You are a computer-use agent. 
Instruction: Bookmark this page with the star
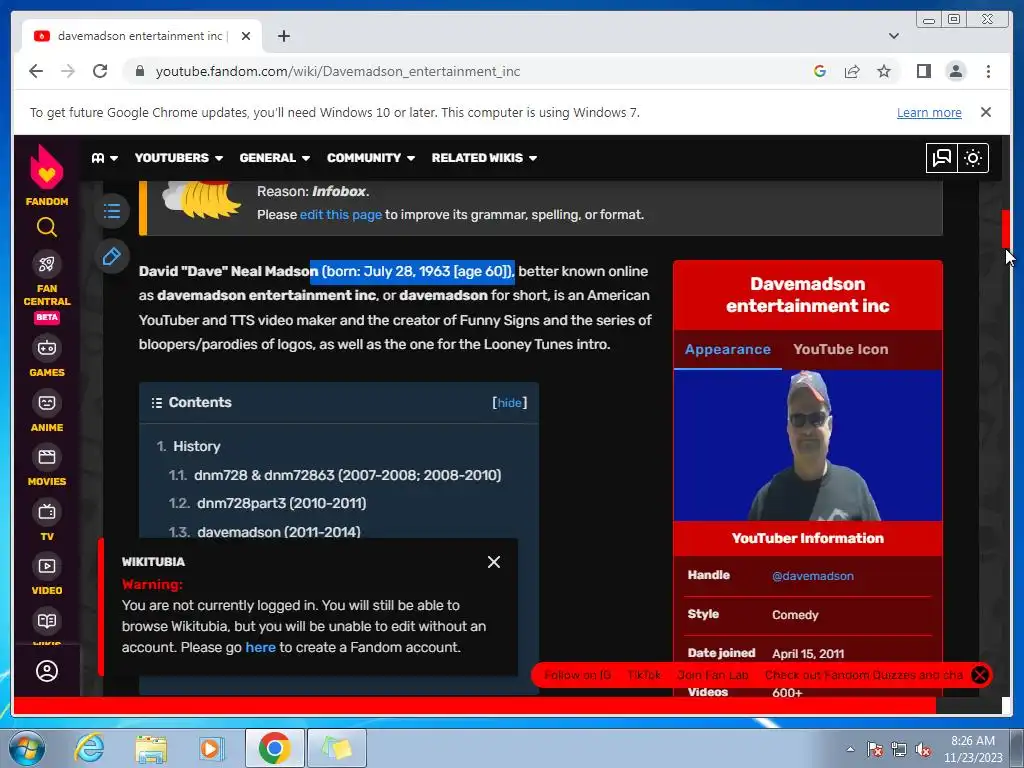(x=884, y=71)
